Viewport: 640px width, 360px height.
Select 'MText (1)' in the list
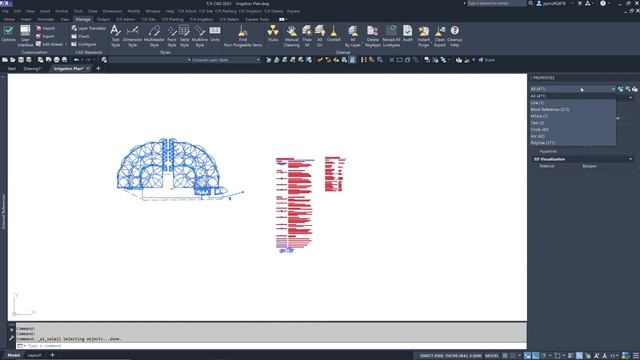pos(572,116)
